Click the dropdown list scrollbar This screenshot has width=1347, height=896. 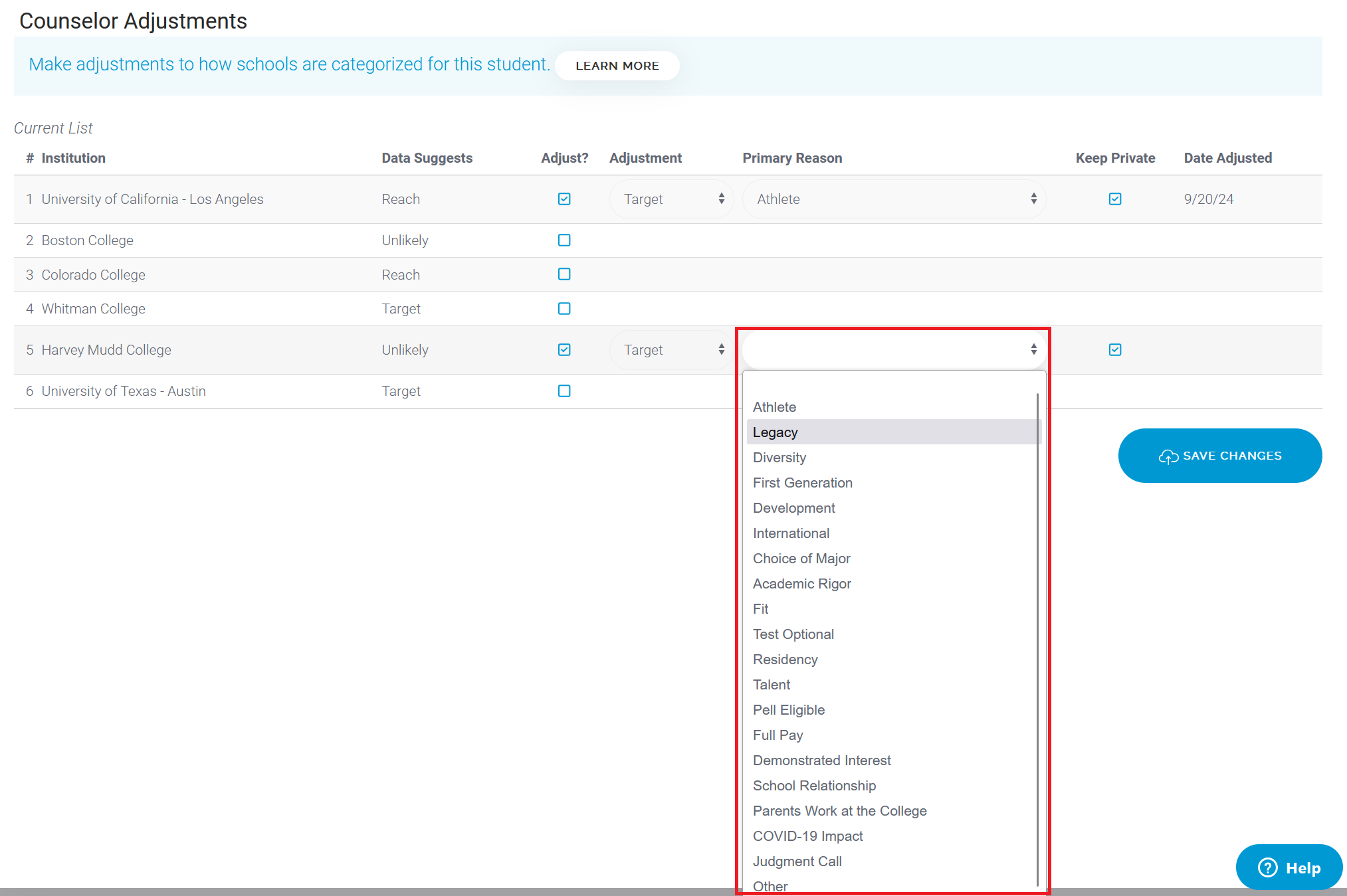(x=1037, y=639)
